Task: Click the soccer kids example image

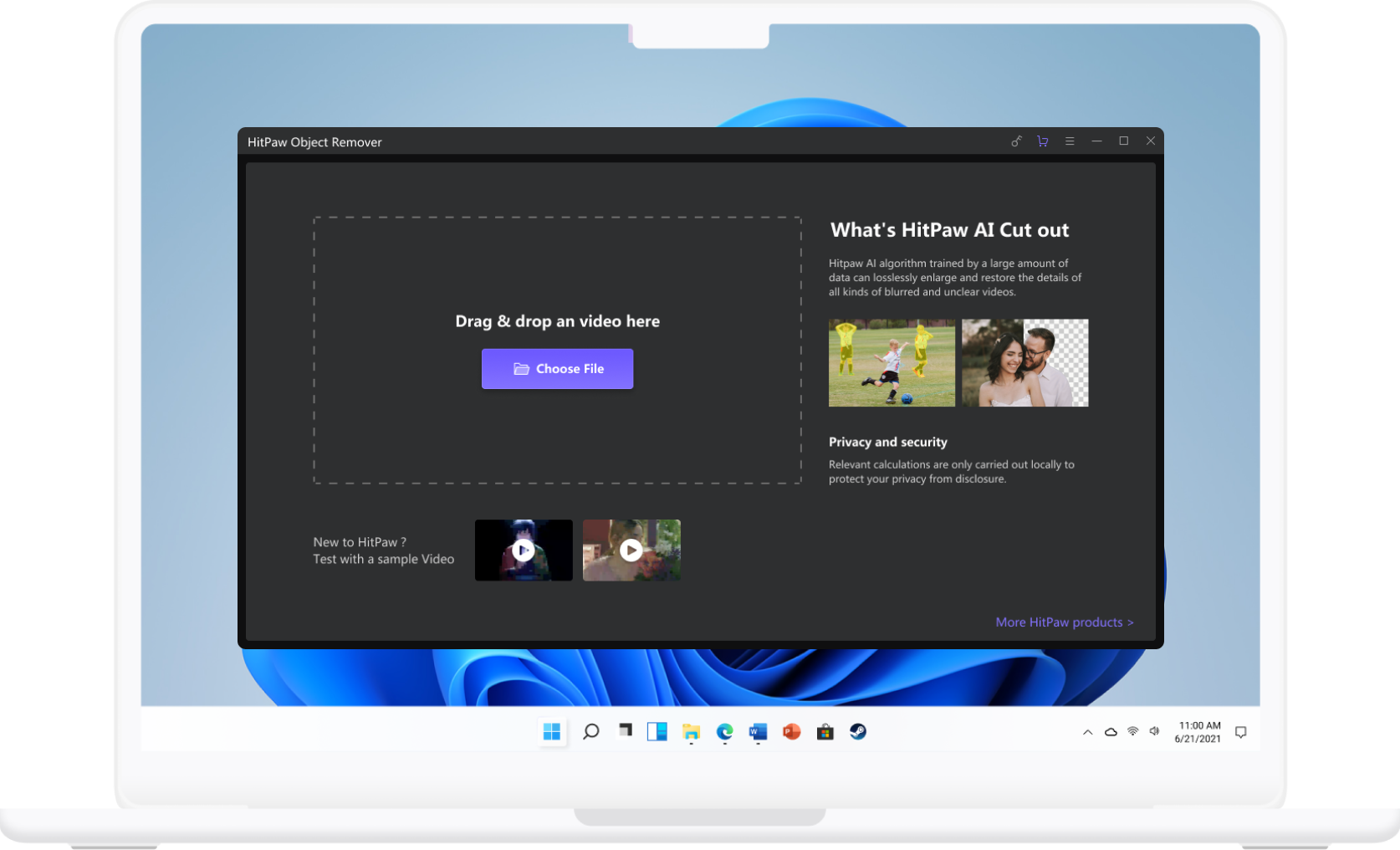Action: tap(892, 362)
